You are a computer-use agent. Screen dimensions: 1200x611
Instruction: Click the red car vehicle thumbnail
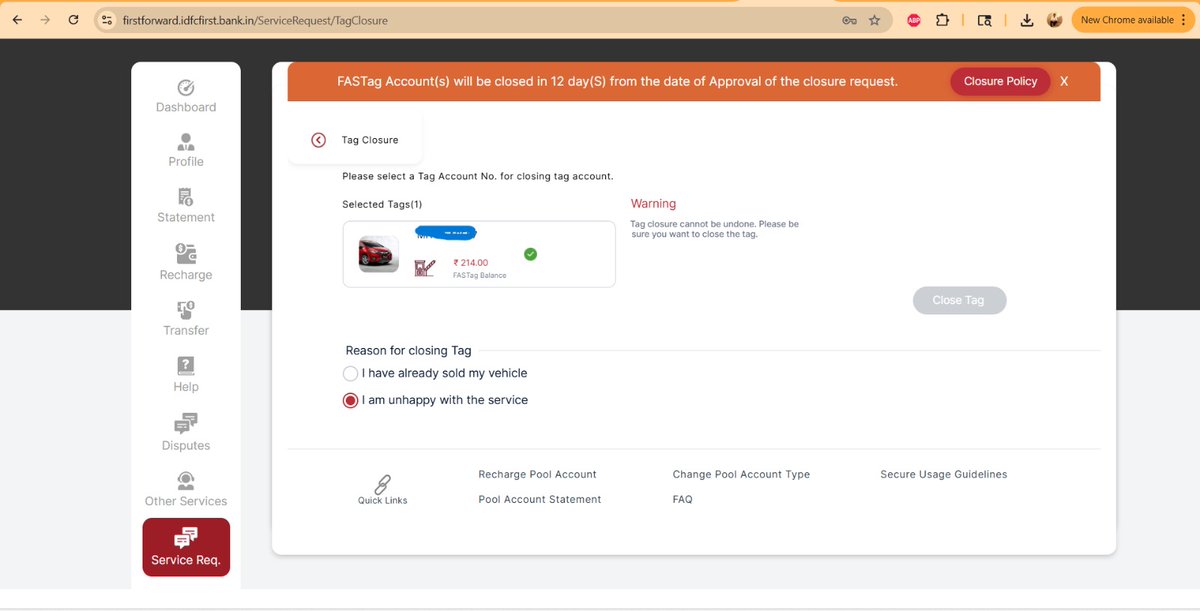tap(379, 254)
